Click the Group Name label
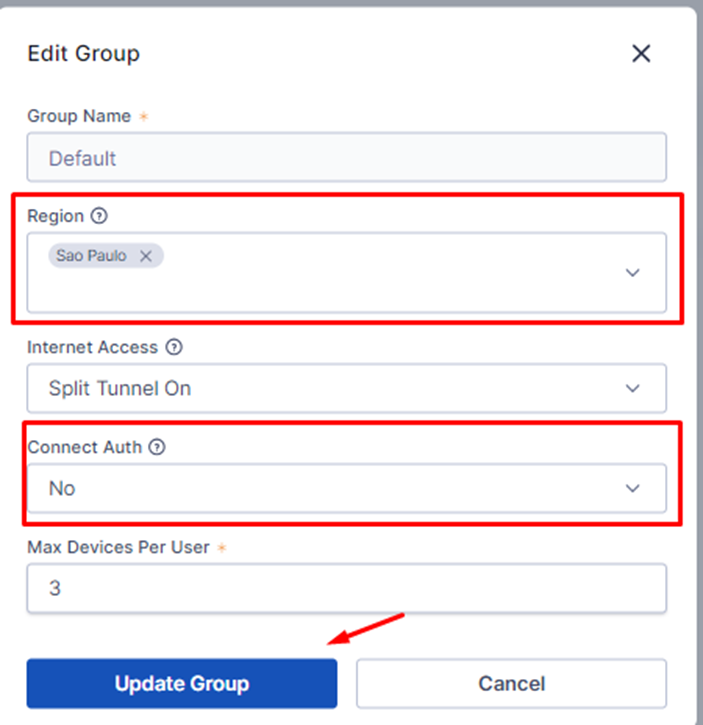The height and width of the screenshot is (725, 703). point(79,116)
